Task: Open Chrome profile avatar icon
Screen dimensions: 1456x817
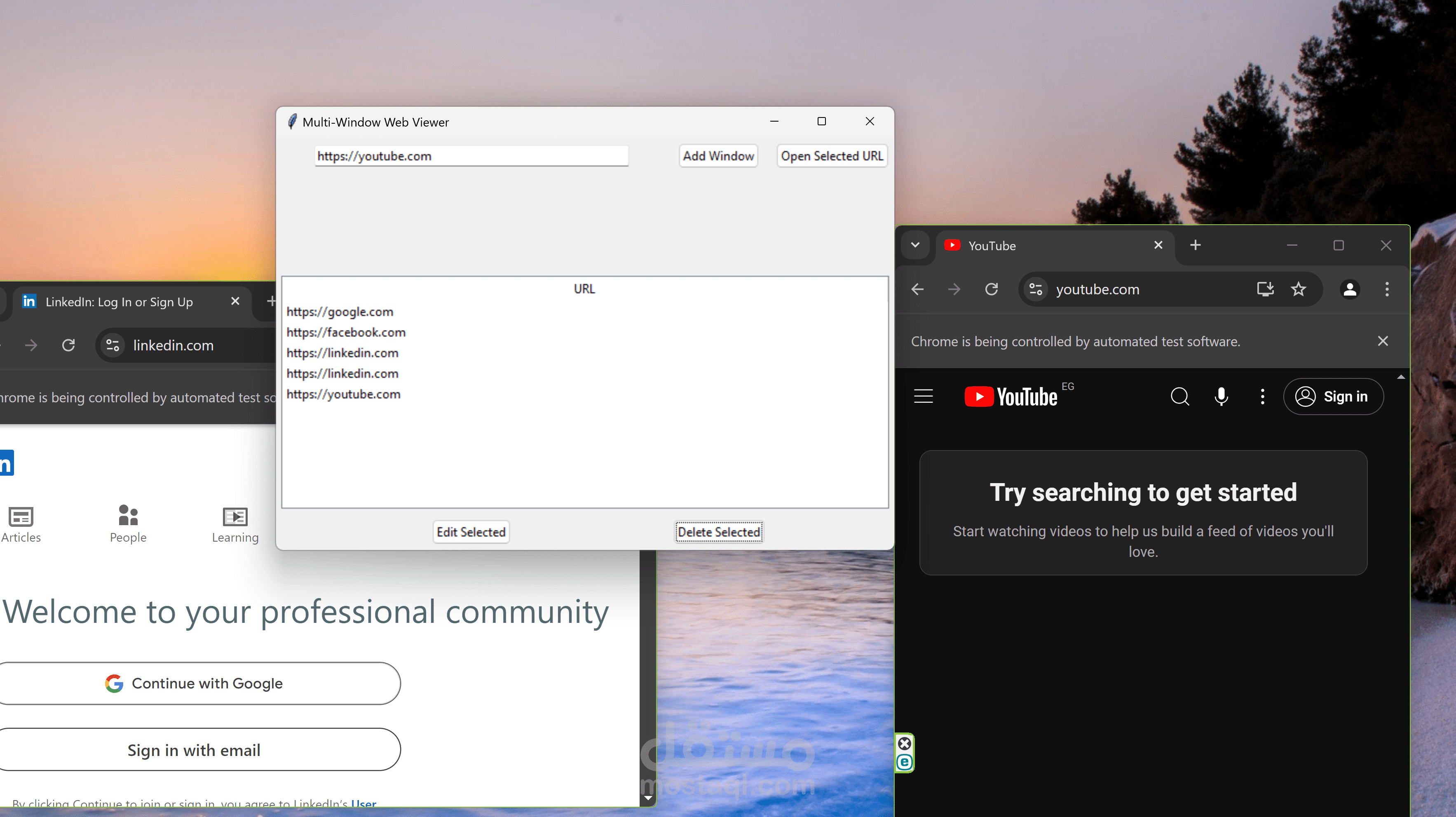Action: point(1350,289)
